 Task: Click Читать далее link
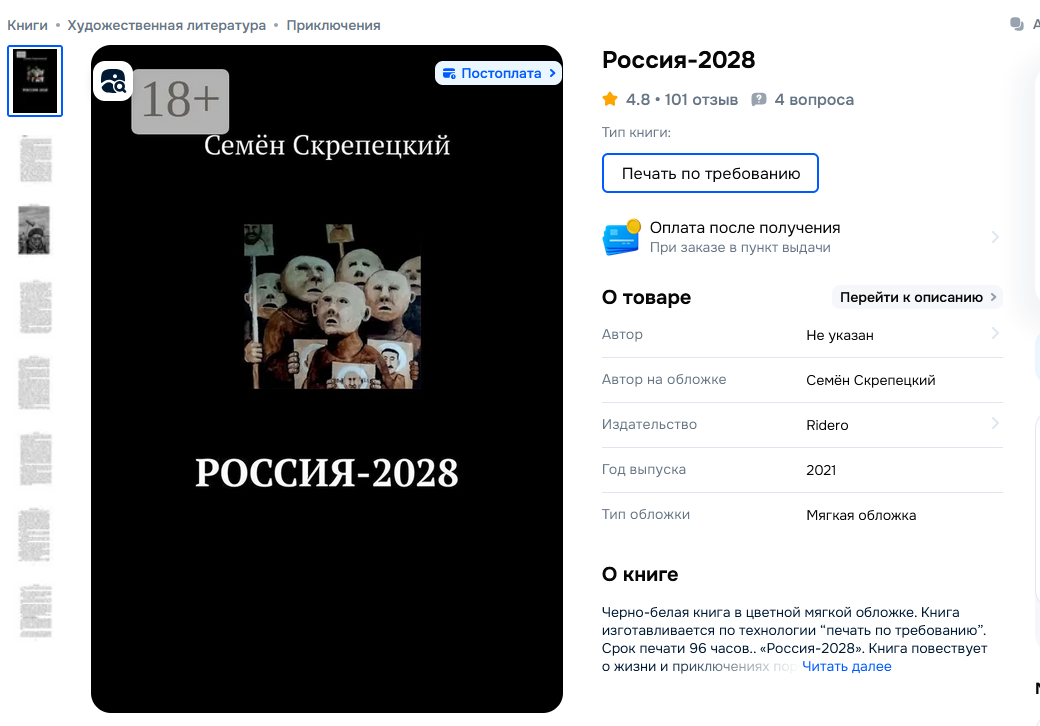(846, 666)
